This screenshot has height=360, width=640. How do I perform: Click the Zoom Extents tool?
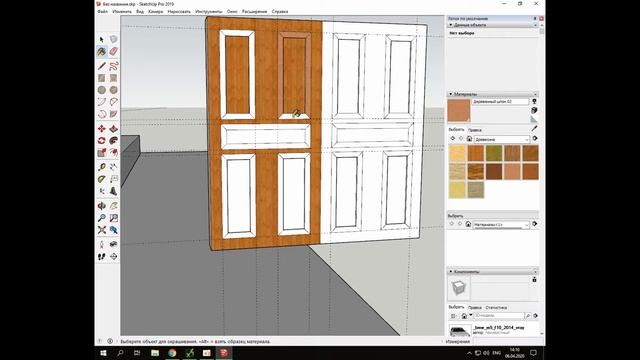tap(102, 230)
